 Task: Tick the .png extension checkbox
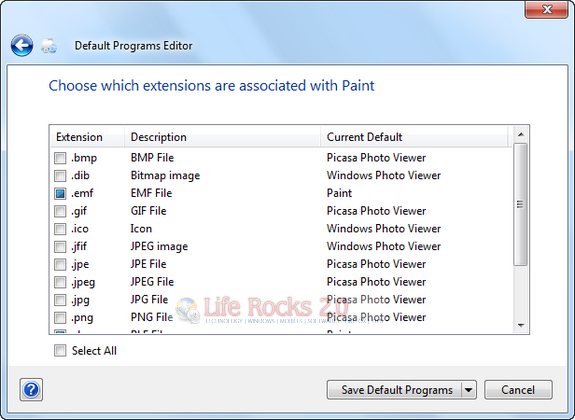click(x=60, y=318)
